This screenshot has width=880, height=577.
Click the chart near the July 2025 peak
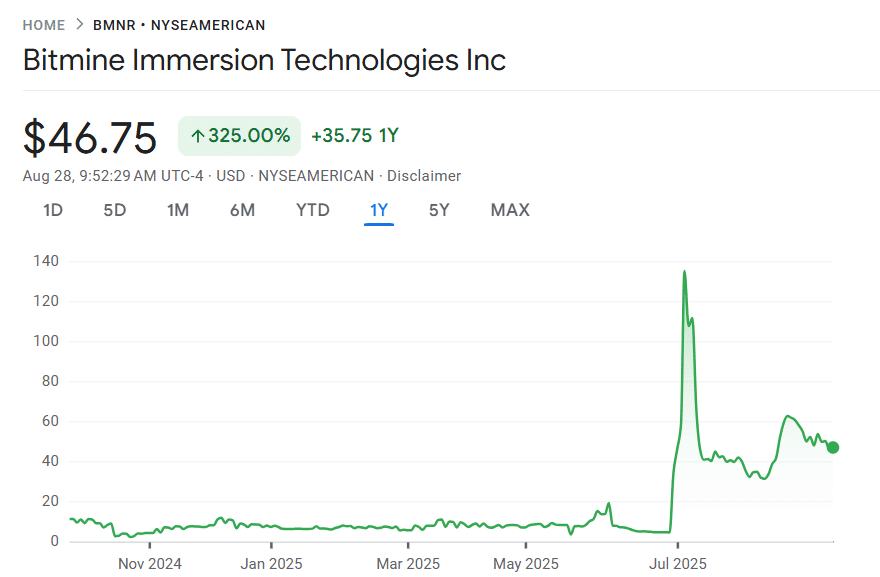pyautogui.click(x=685, y=272)
